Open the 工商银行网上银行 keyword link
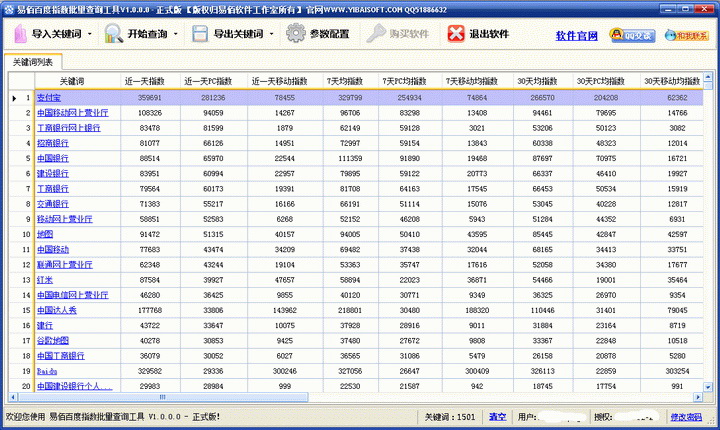Screen dimensions: 720x430 point(68,128)
